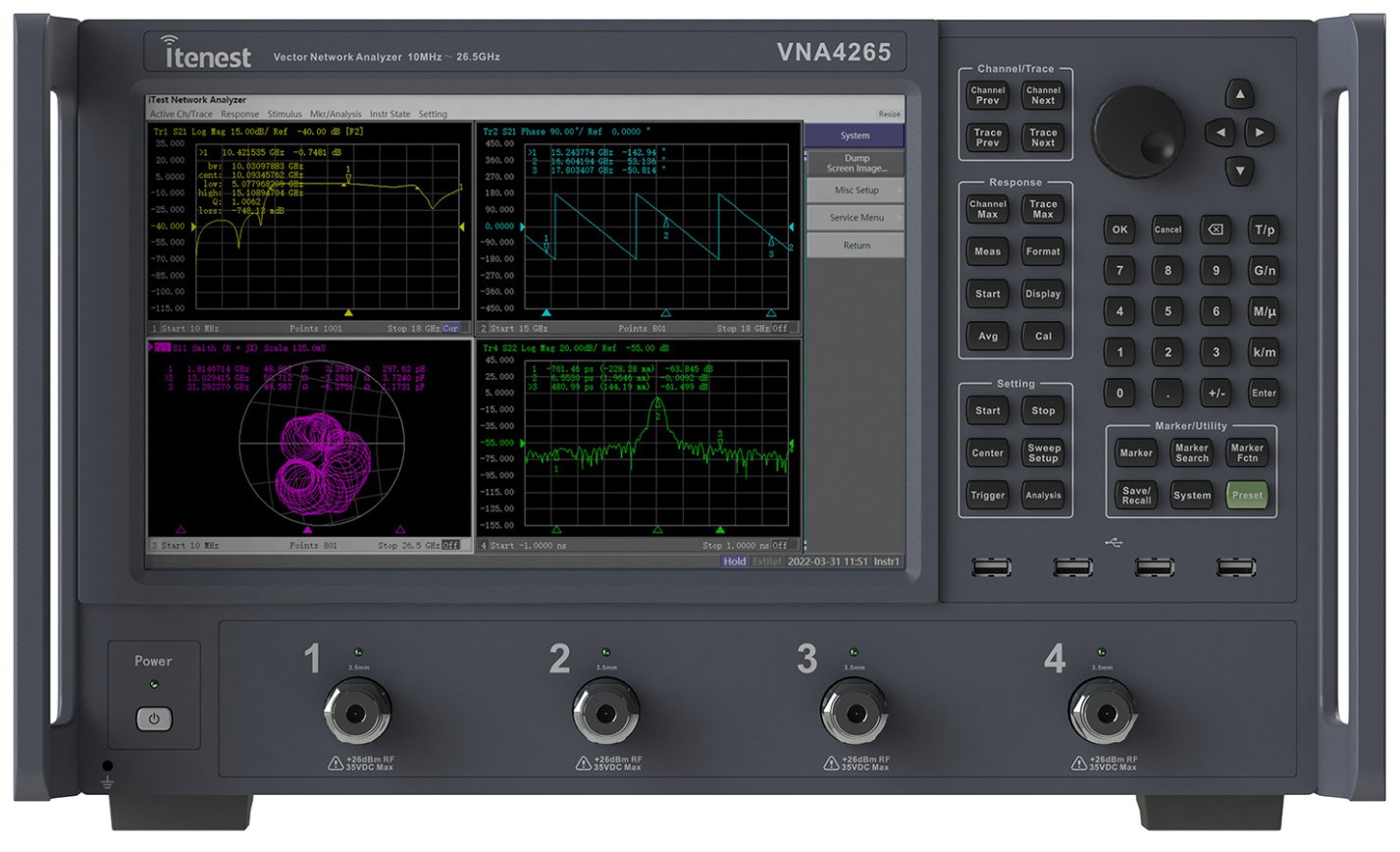This screenshot has height=852, width=1400.
Task: Toggle the Off indicator on window 4
Action: pyautogui.click(x=780, y=545)
